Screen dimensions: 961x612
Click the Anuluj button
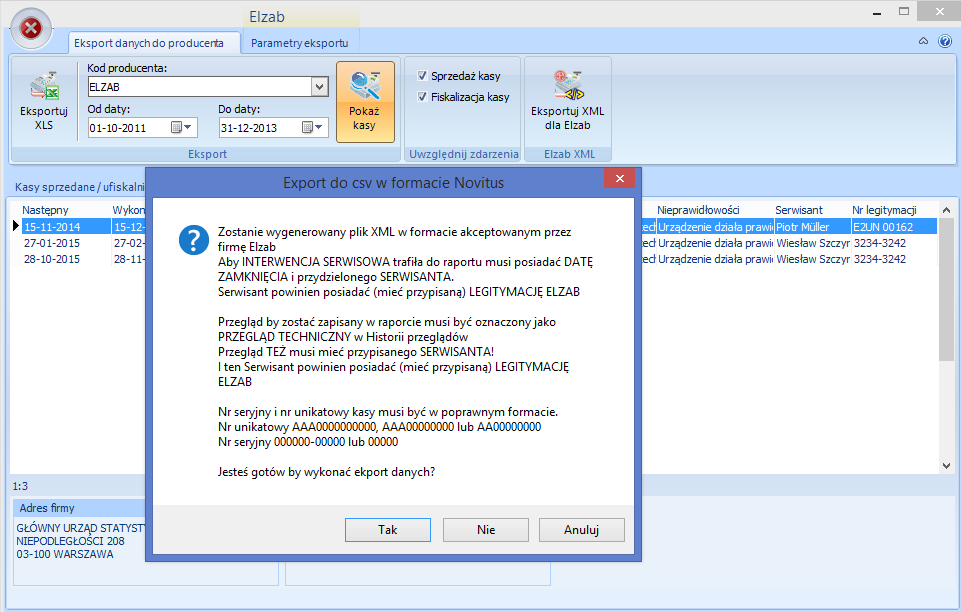coord(581,529)
